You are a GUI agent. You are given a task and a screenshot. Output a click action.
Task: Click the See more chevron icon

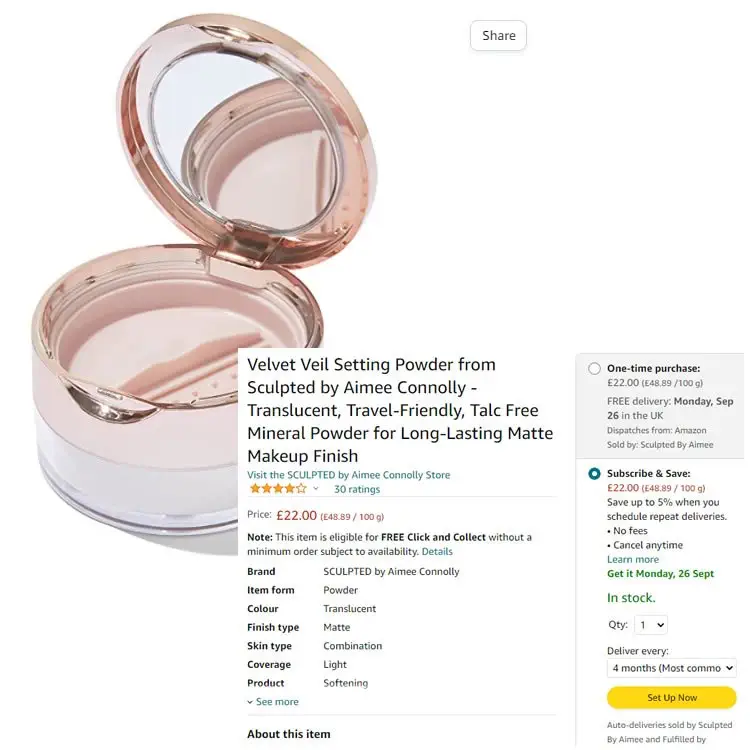(250, 702)
